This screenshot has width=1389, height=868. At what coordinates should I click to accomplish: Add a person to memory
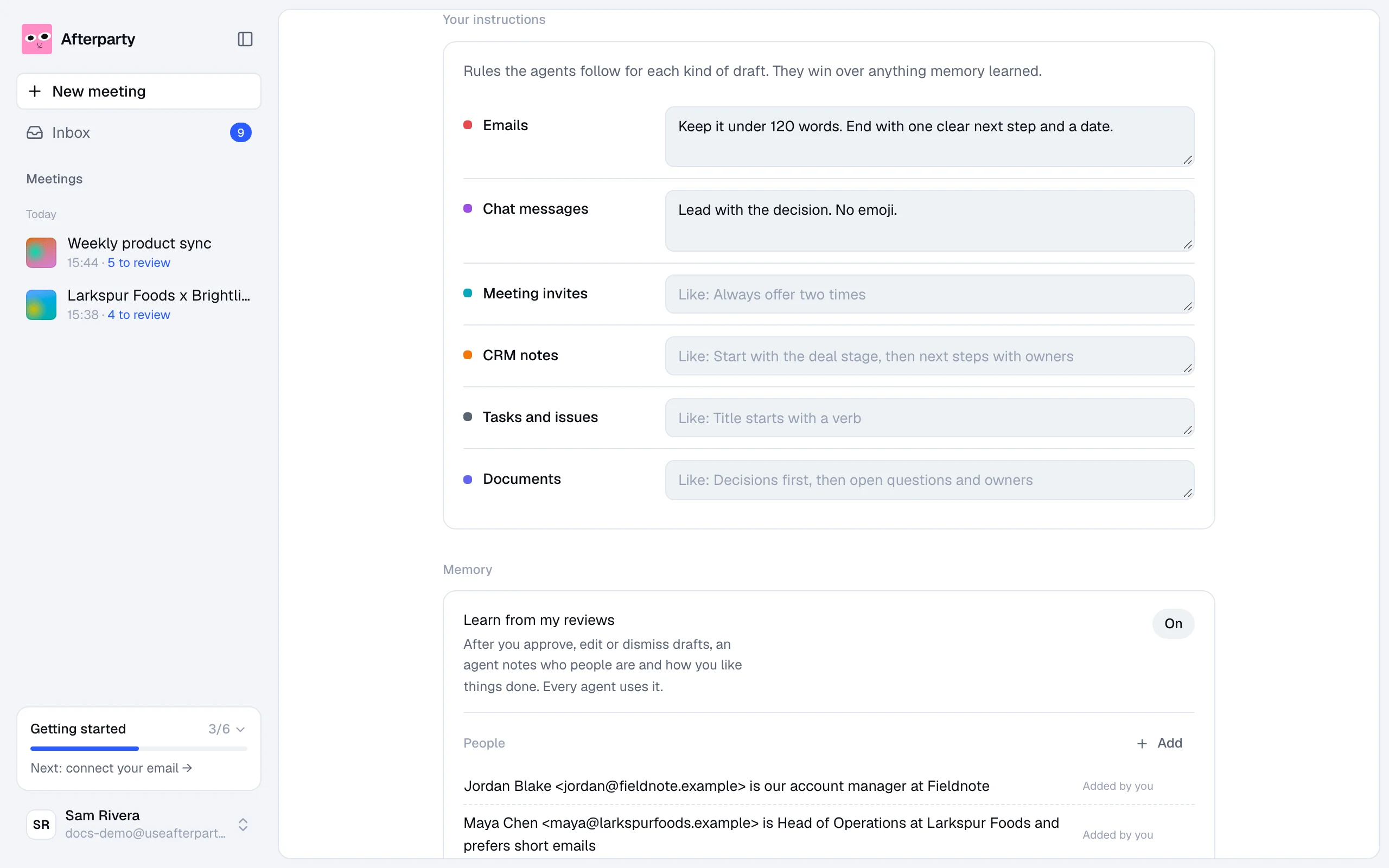click(x=1159, y=743)
